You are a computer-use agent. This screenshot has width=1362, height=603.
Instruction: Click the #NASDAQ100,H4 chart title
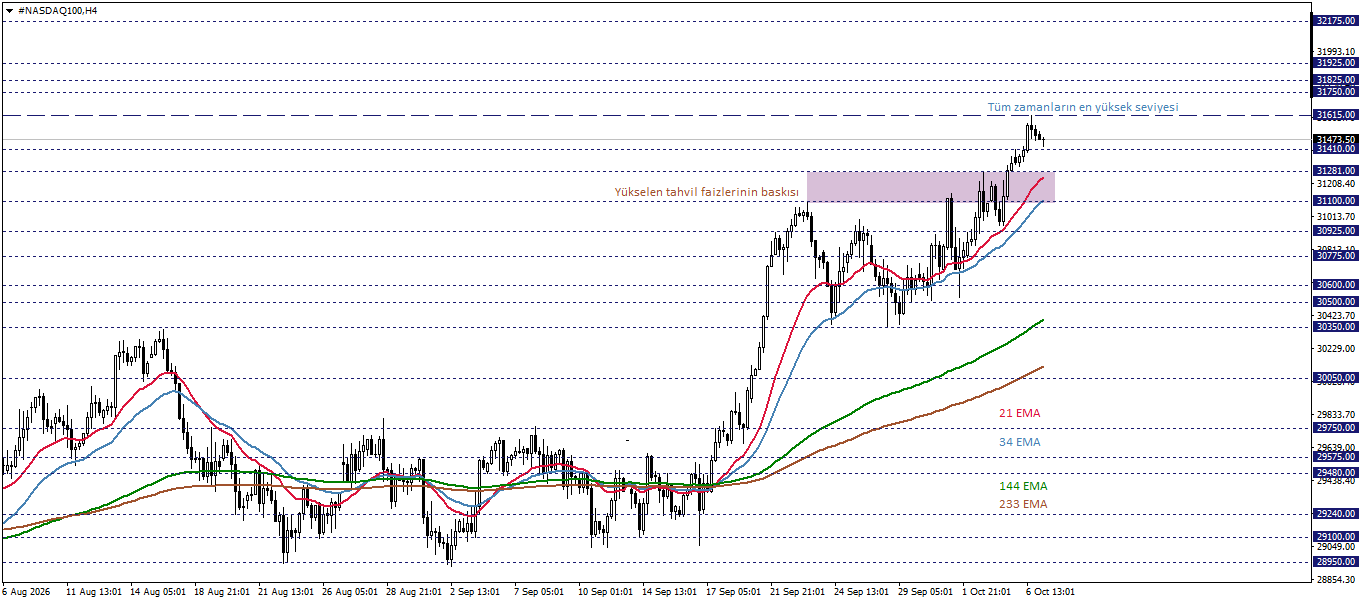(x=58, y=10)
